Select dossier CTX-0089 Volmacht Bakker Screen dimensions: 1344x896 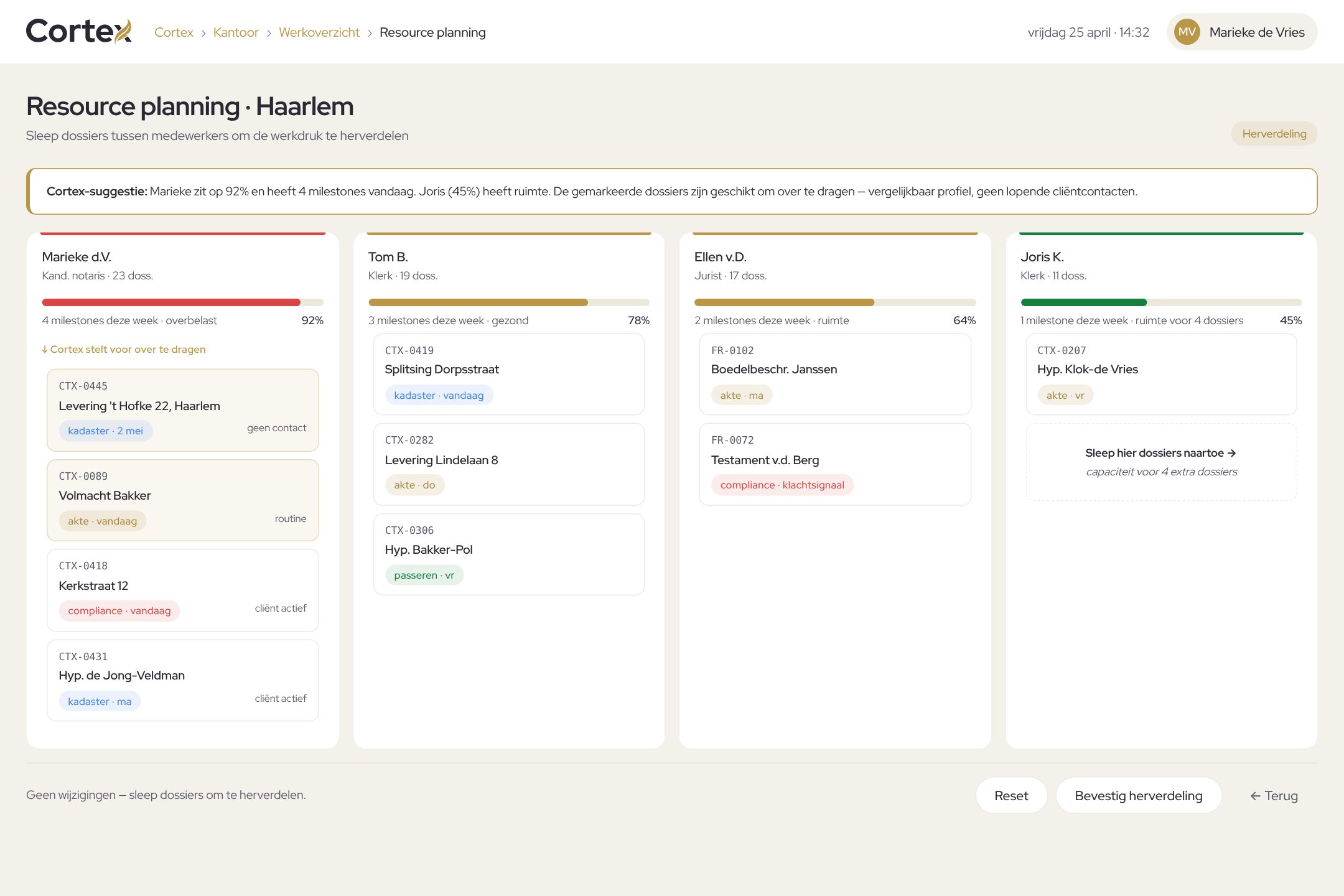click(x=183, y=500)
